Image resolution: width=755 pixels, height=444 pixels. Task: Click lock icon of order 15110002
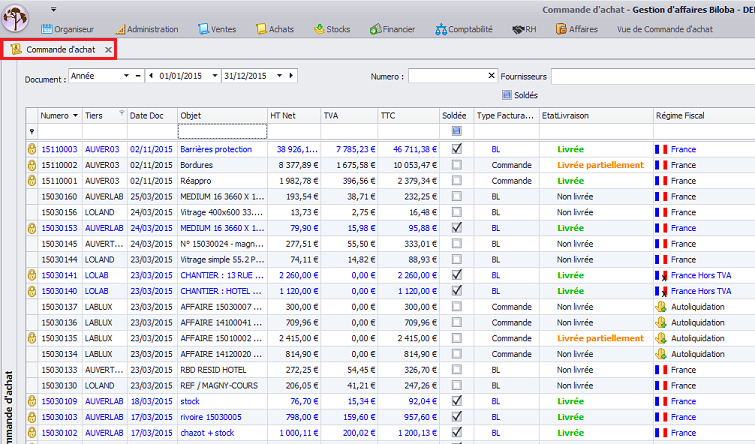[x=32, y=165]
